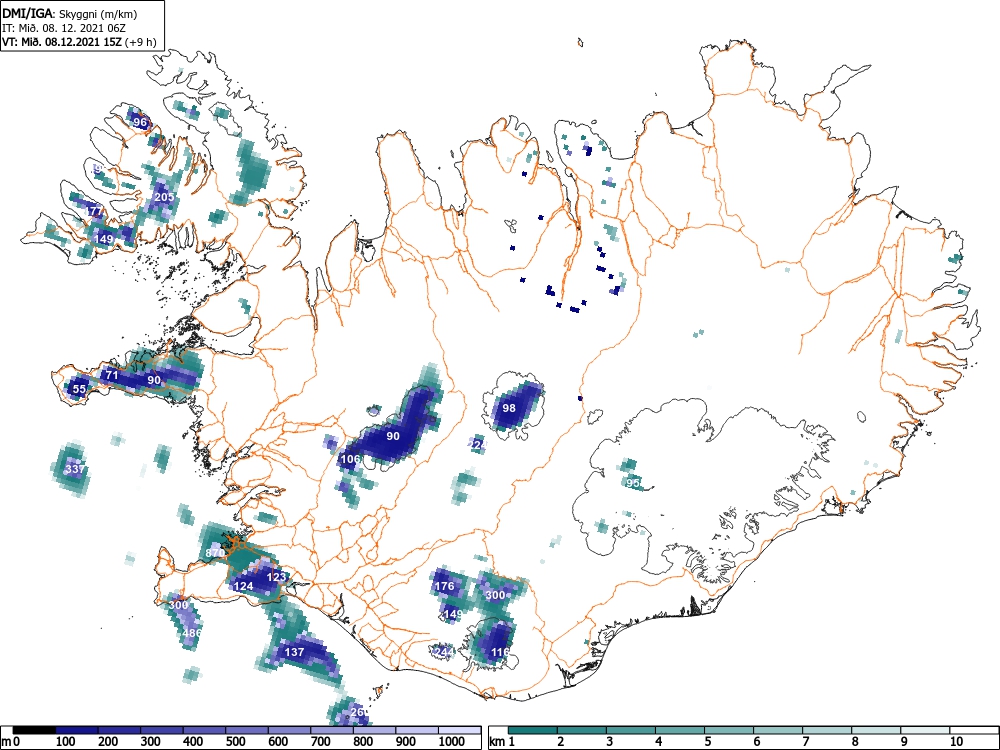Click the visibility value 106
This screenshot has width=1000, height=750.
pyautogui.click(x=351, y=459)
